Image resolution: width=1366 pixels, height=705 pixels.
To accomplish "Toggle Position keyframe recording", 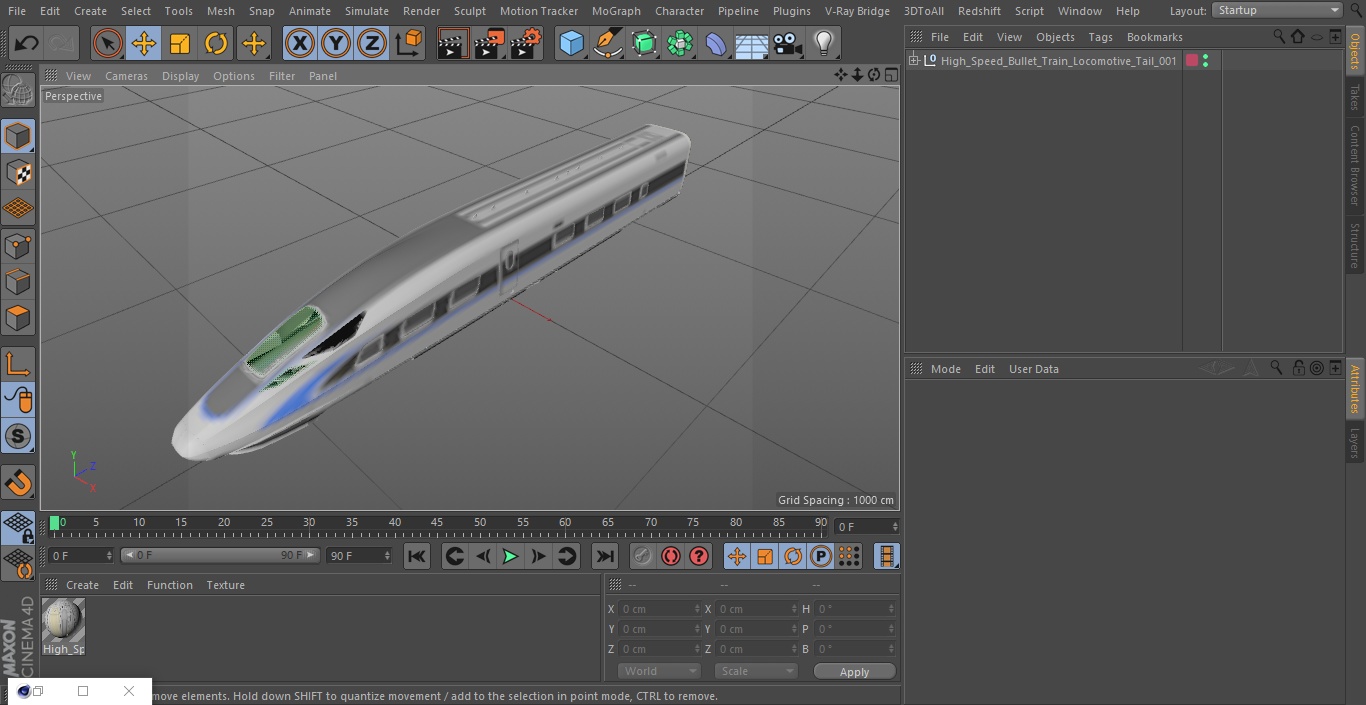I will pos(737,556).
